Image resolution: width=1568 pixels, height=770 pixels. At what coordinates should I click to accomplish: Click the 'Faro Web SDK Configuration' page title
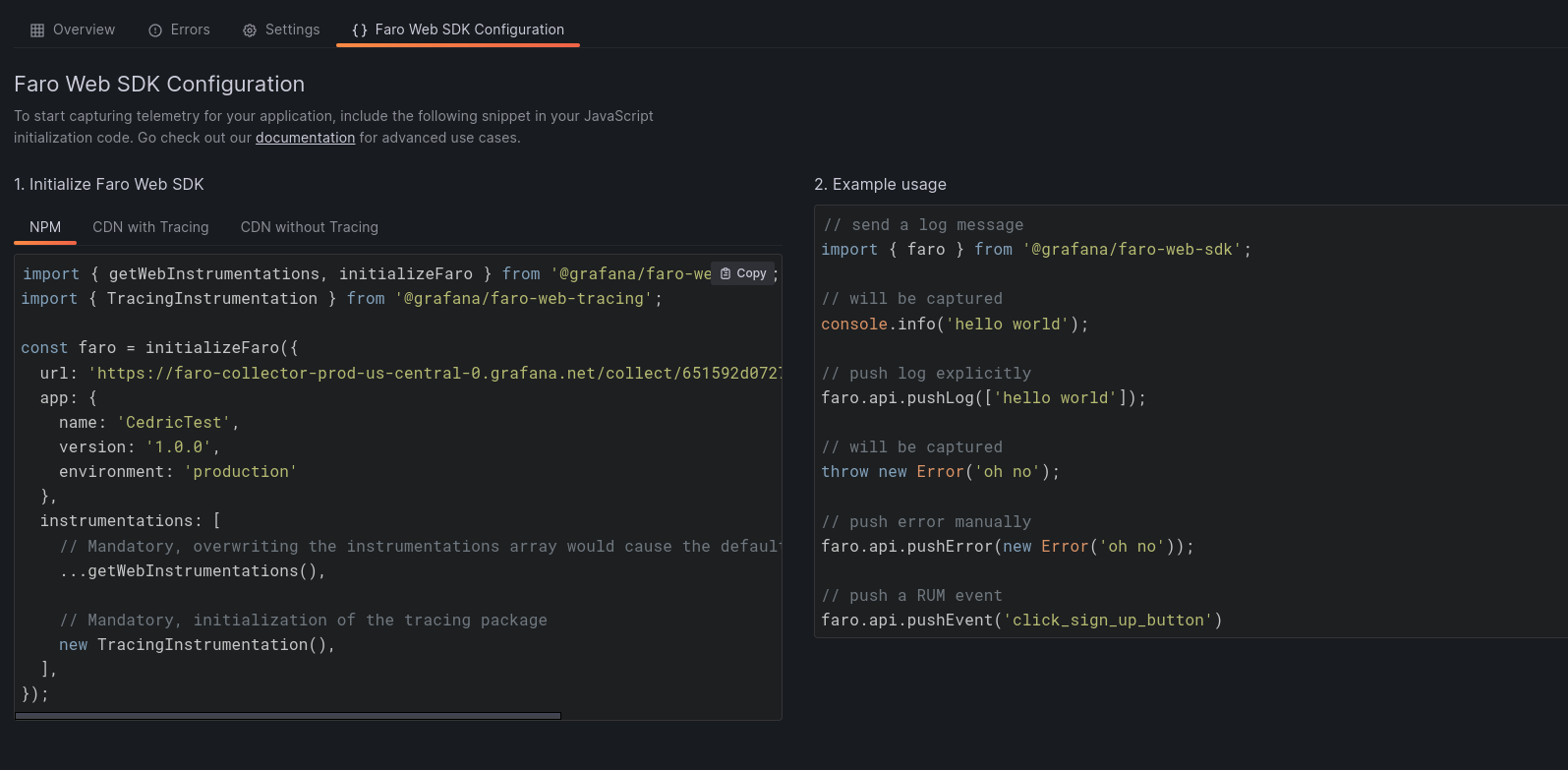click(159, 85)
